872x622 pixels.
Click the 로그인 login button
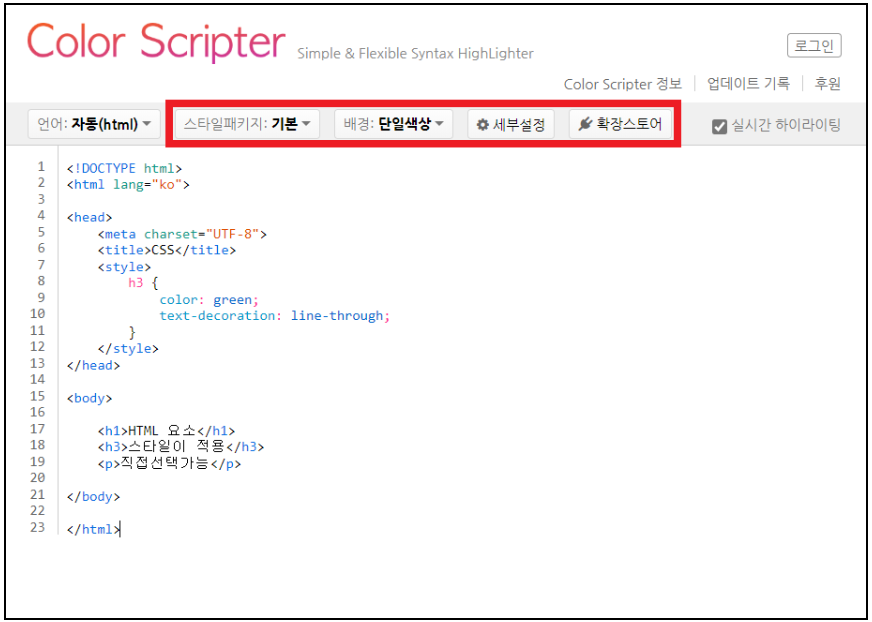coord(814,46)
